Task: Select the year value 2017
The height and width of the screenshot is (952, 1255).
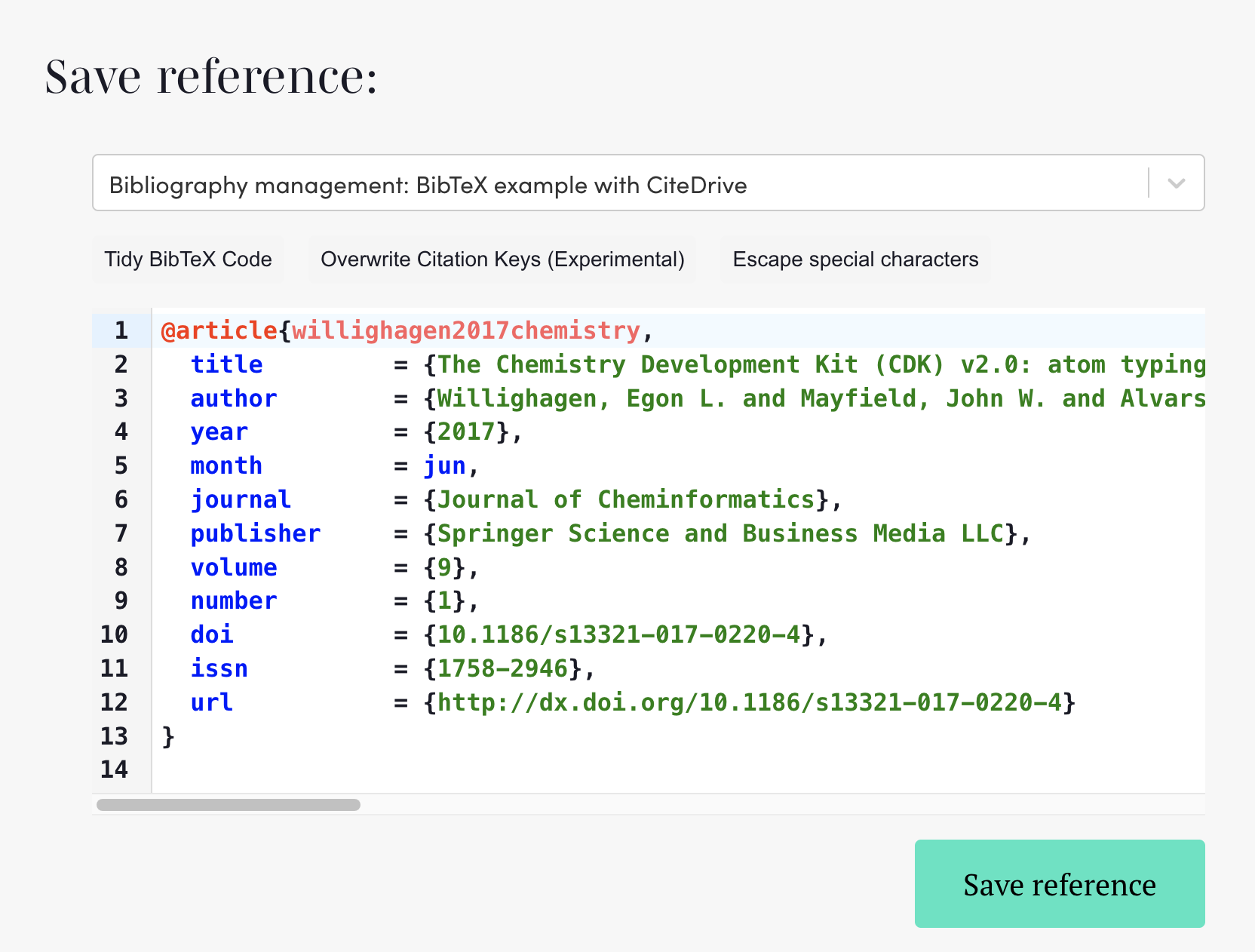Action: click(467, 431)
